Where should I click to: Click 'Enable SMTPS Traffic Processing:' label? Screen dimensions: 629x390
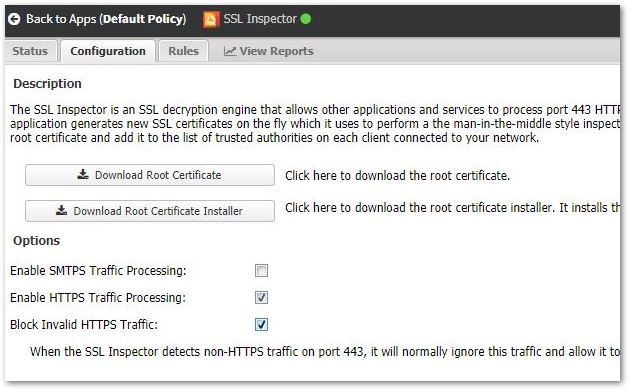98,270
